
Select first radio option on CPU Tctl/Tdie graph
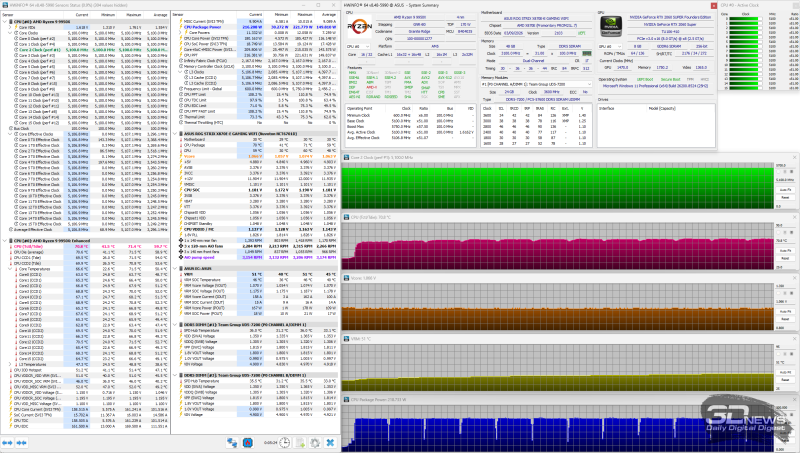pos(778,232)
